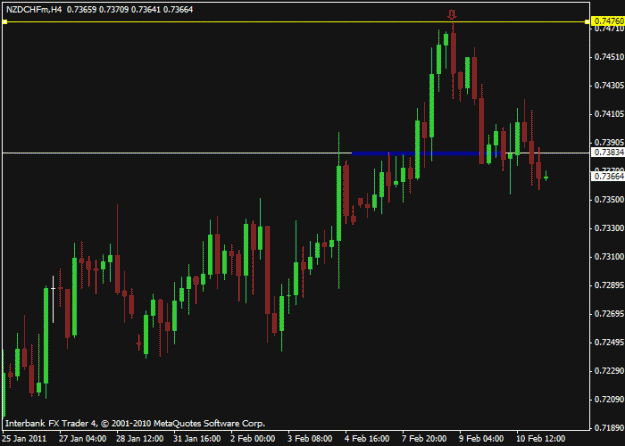Click the 31 Jan 16:00 time label
625x446 pixels.
click(197, 439)
